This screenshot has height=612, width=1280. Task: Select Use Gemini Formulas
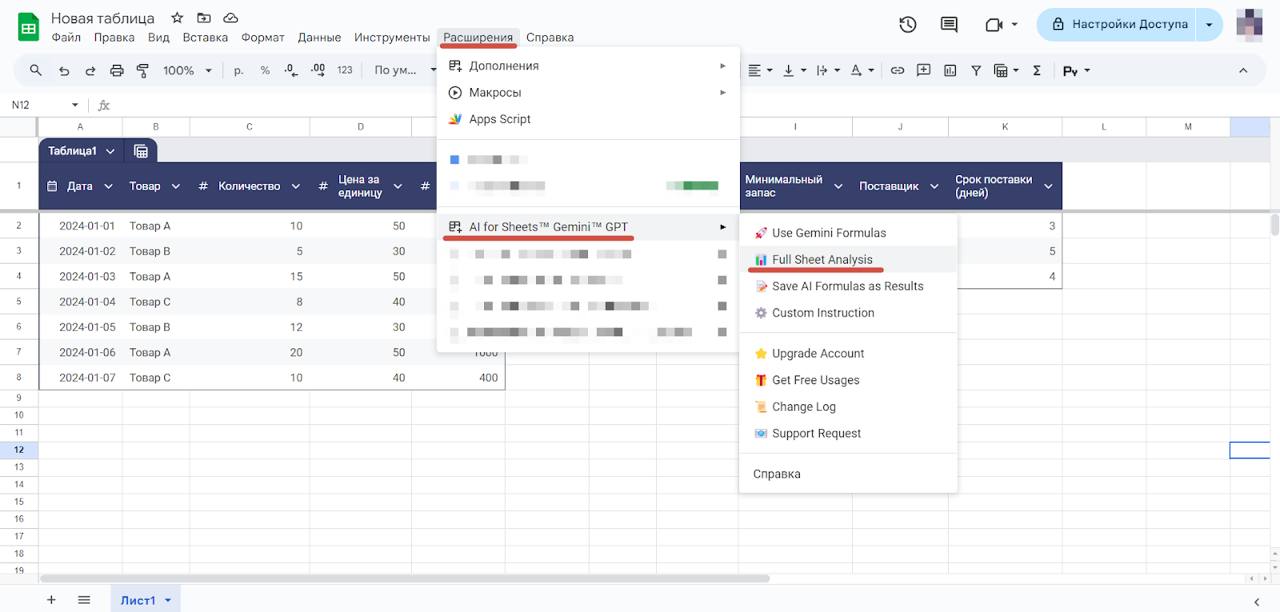click(848, 233)
